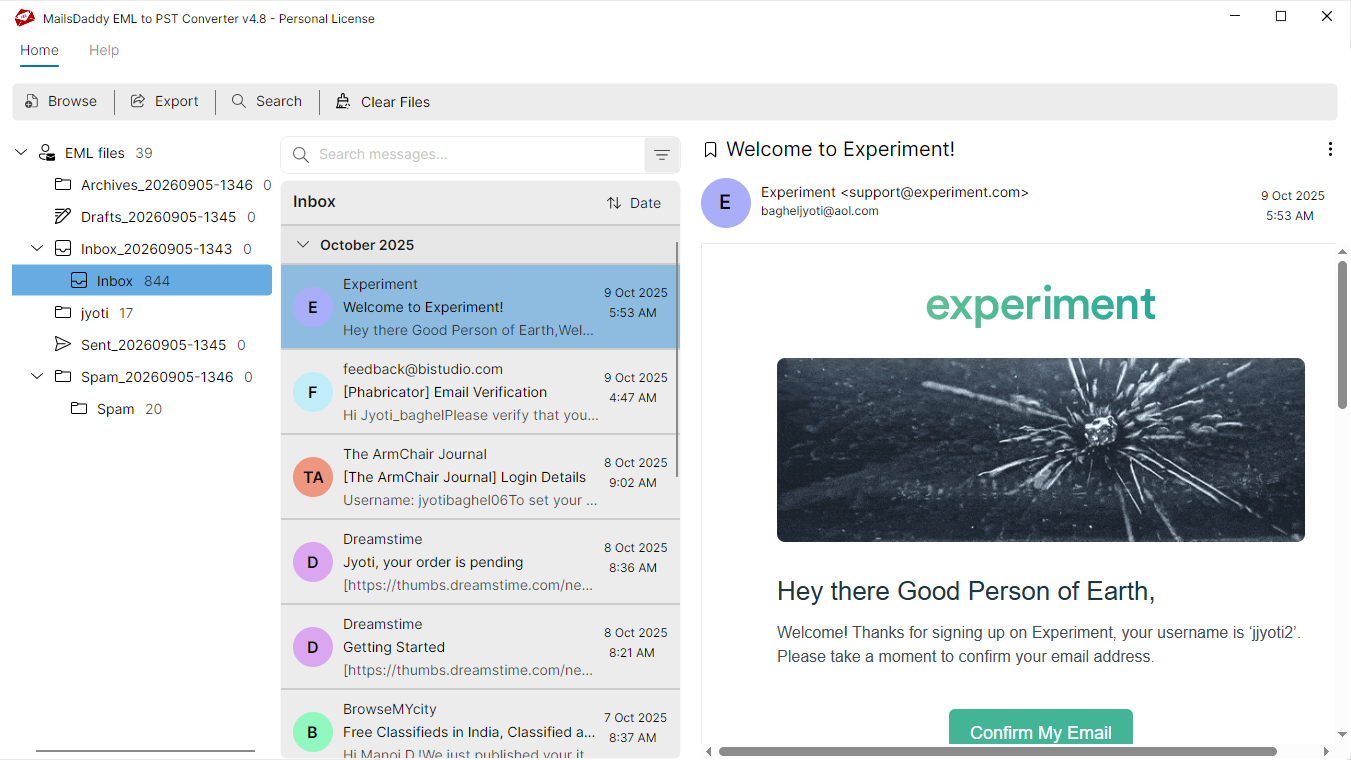Open the Phabricator Email Verification message
This screenshot has width=1351, height=760.
479,392
